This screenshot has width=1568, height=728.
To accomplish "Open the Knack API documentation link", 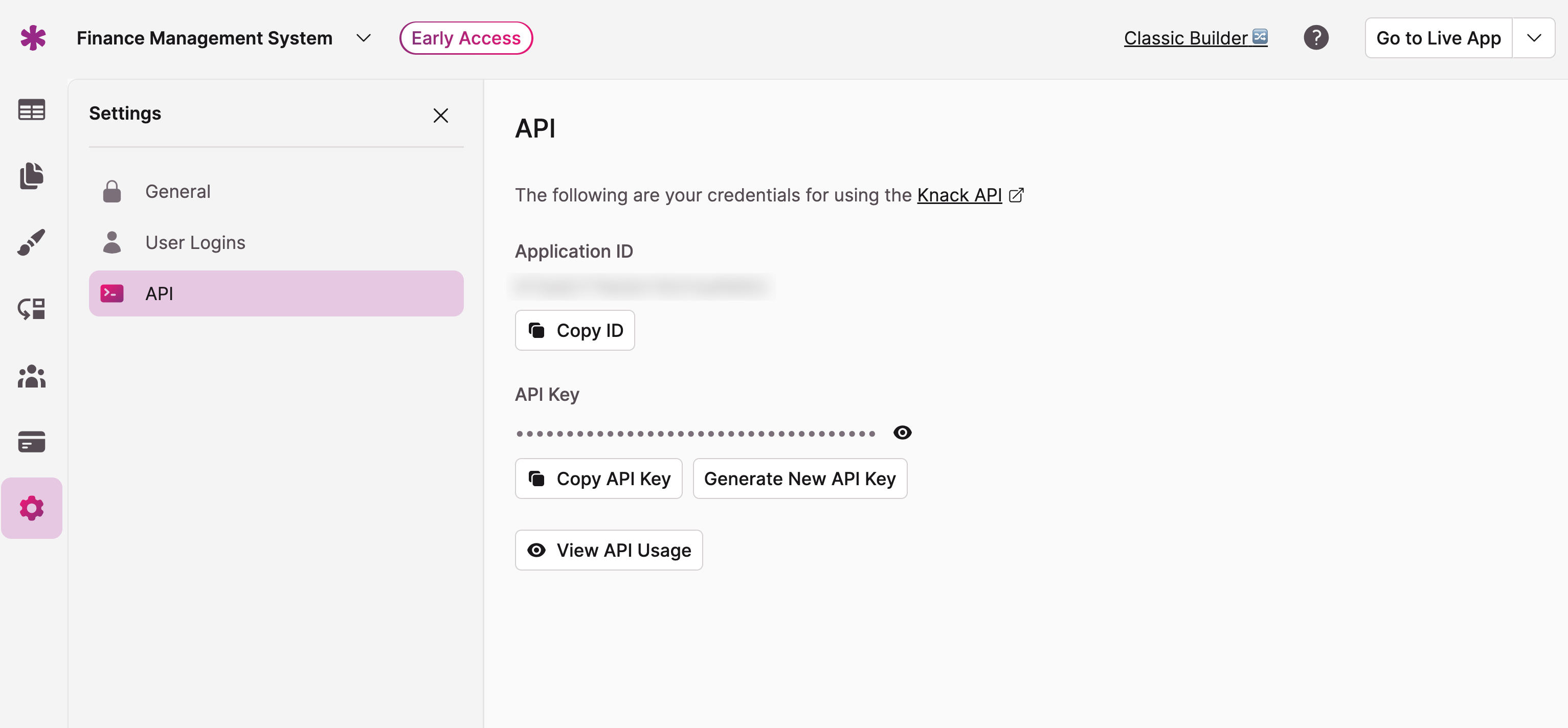I will tap(959, 195).
